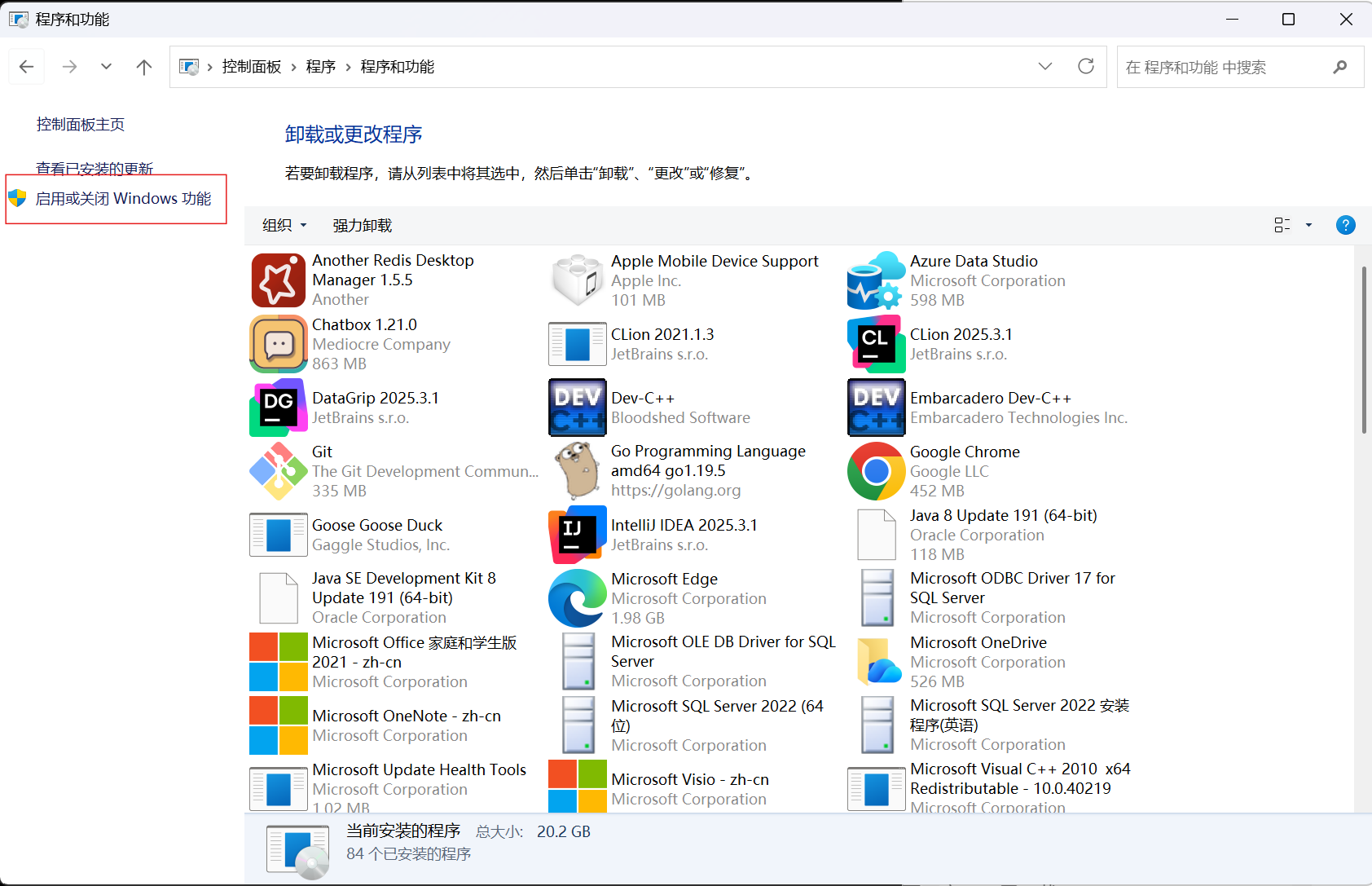The image size is (1372, 886).
Task: Click the Embarcadero Dev-C++ icon
Action: pyautogui.click(x=877, y=408)
